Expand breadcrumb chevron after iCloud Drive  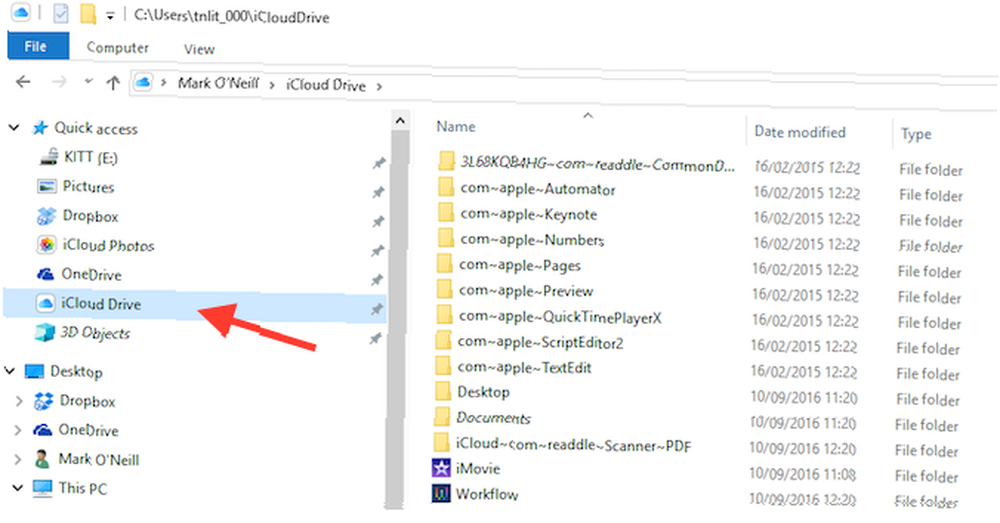379,86
